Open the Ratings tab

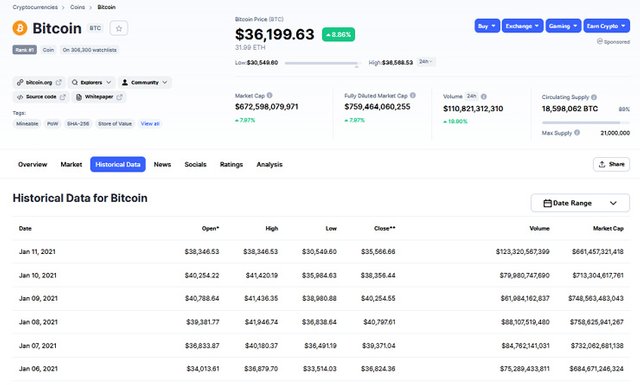(x=231, y=165)
